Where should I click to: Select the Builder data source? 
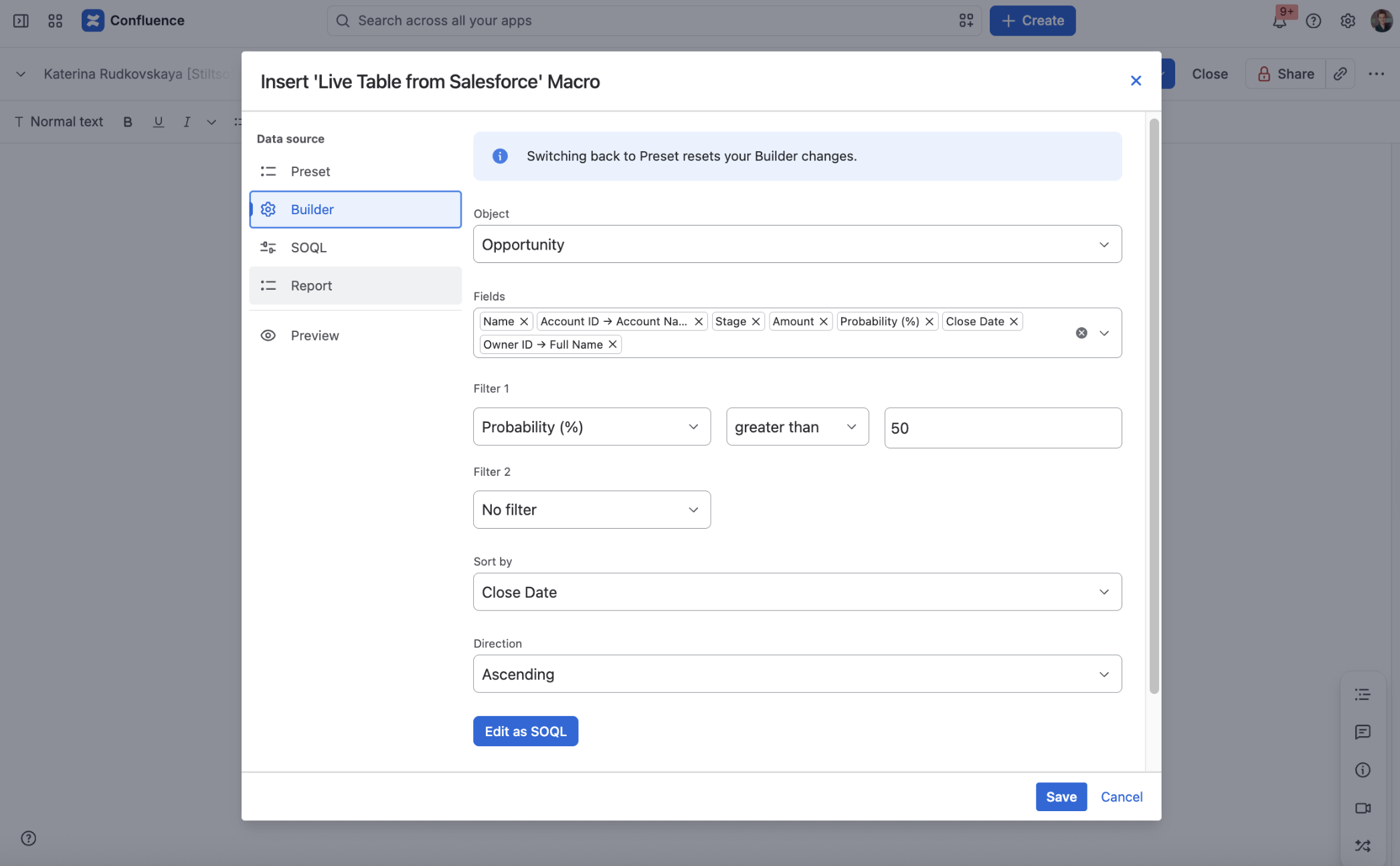[x=355, y=209]
